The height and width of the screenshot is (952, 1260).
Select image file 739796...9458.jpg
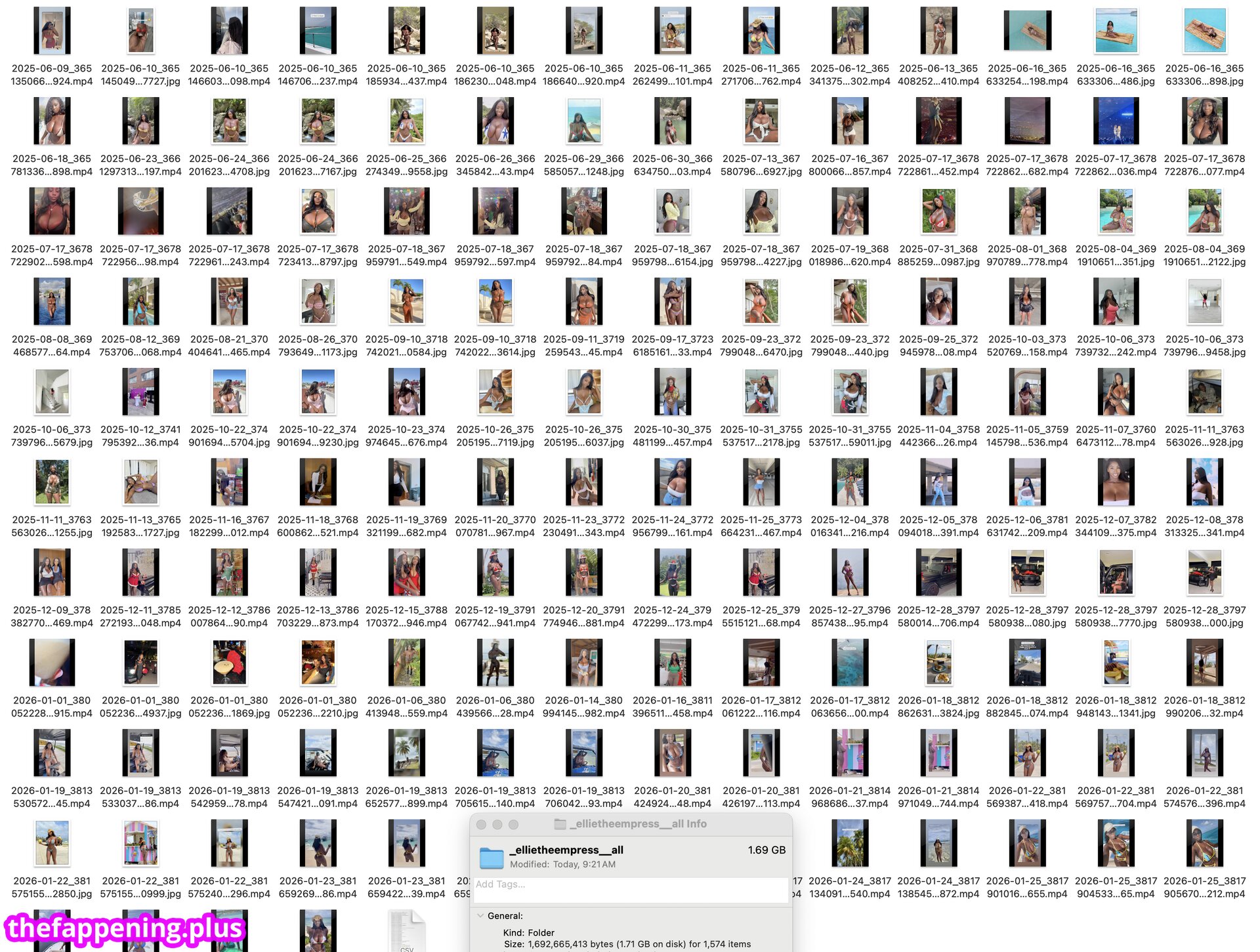point(1204,302)
